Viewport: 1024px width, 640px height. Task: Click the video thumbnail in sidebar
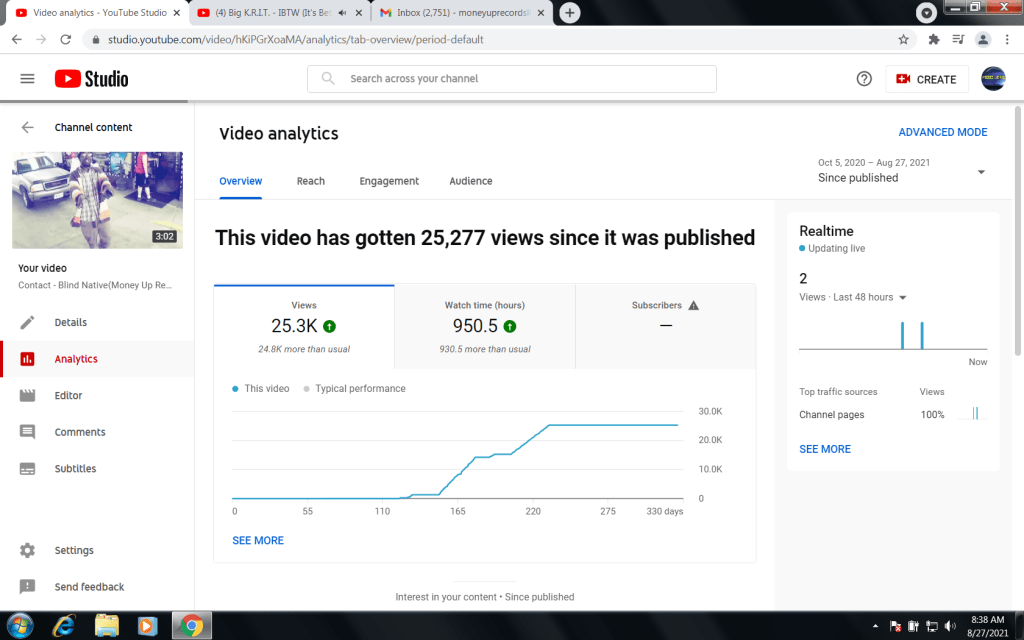click(x=97, y=200)
